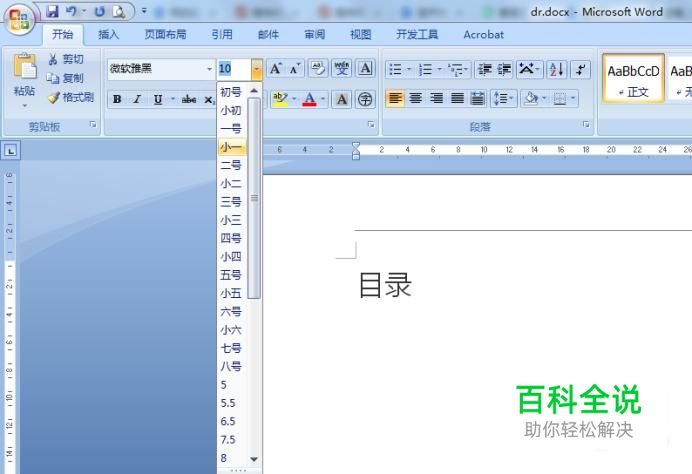Screen dimensions: 692x474
Task: Apply multilevel list
Action: [x=455, y=69]
